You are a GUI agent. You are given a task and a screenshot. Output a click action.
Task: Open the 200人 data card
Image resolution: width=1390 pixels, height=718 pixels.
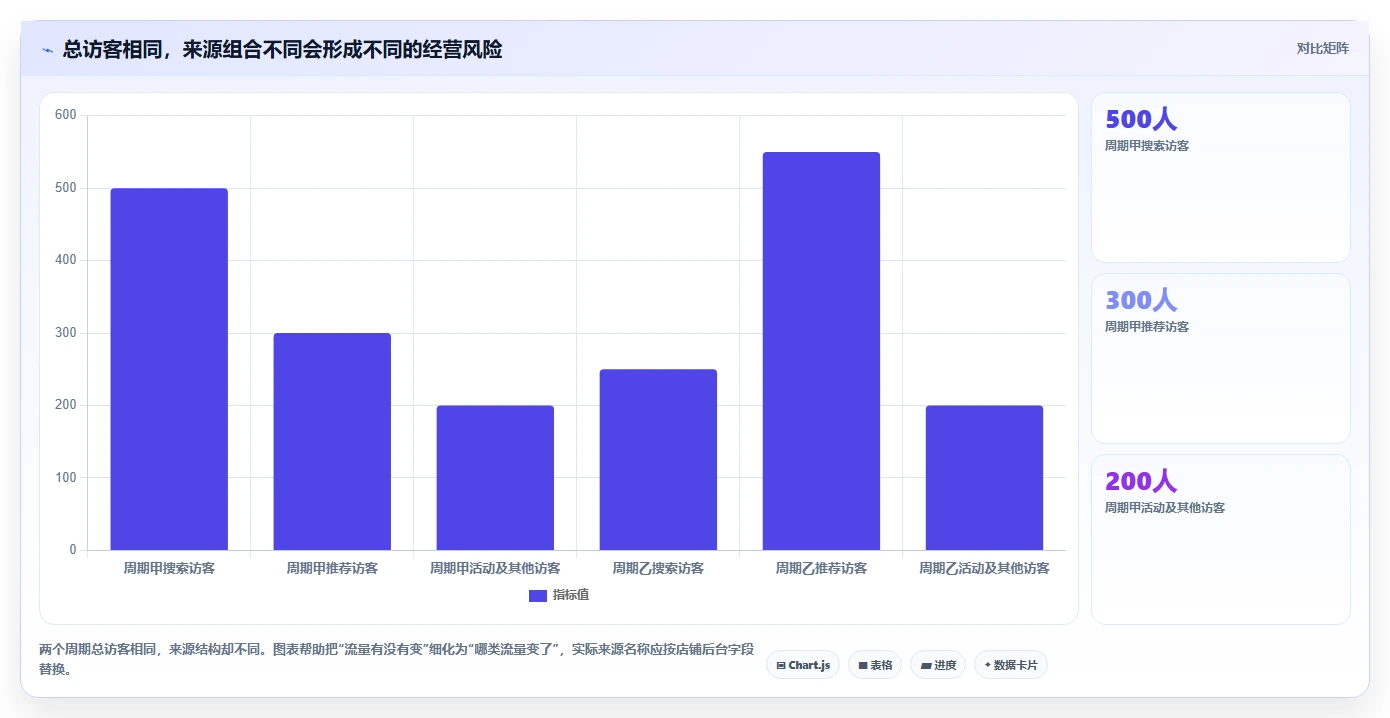(x=1221, y=539)
